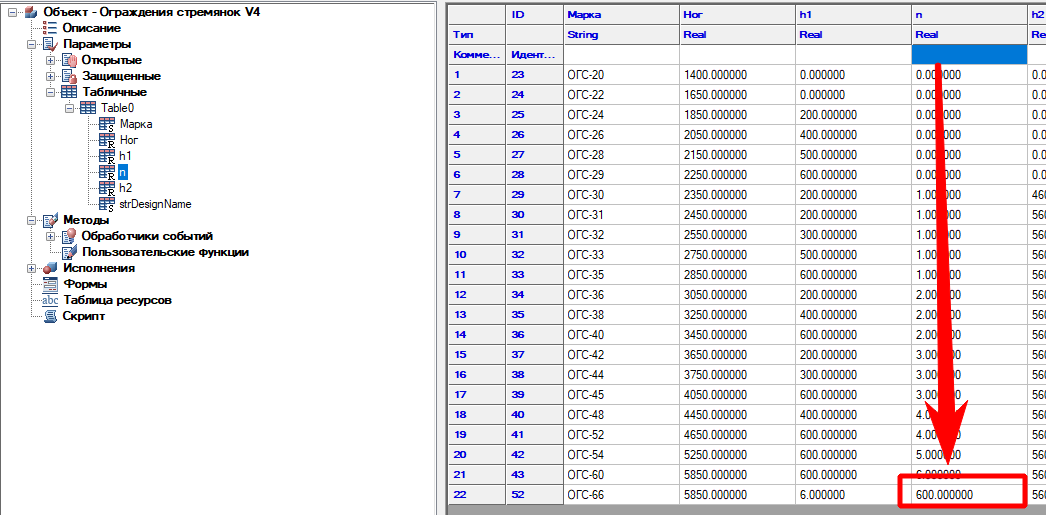The image size is (1046, 515).
Task: Select the h2 column in tree
Action: [125, 188]
